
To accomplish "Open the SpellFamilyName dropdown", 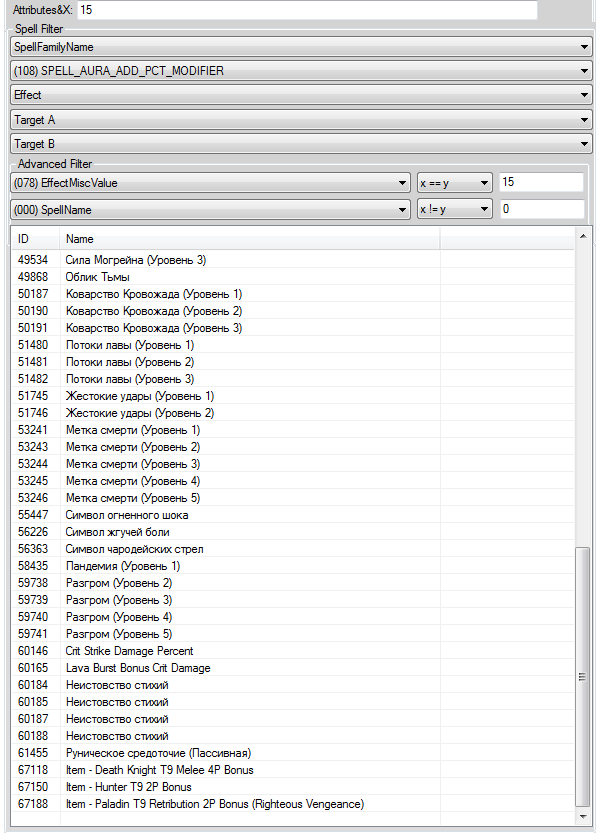I will tap(301, 47).
